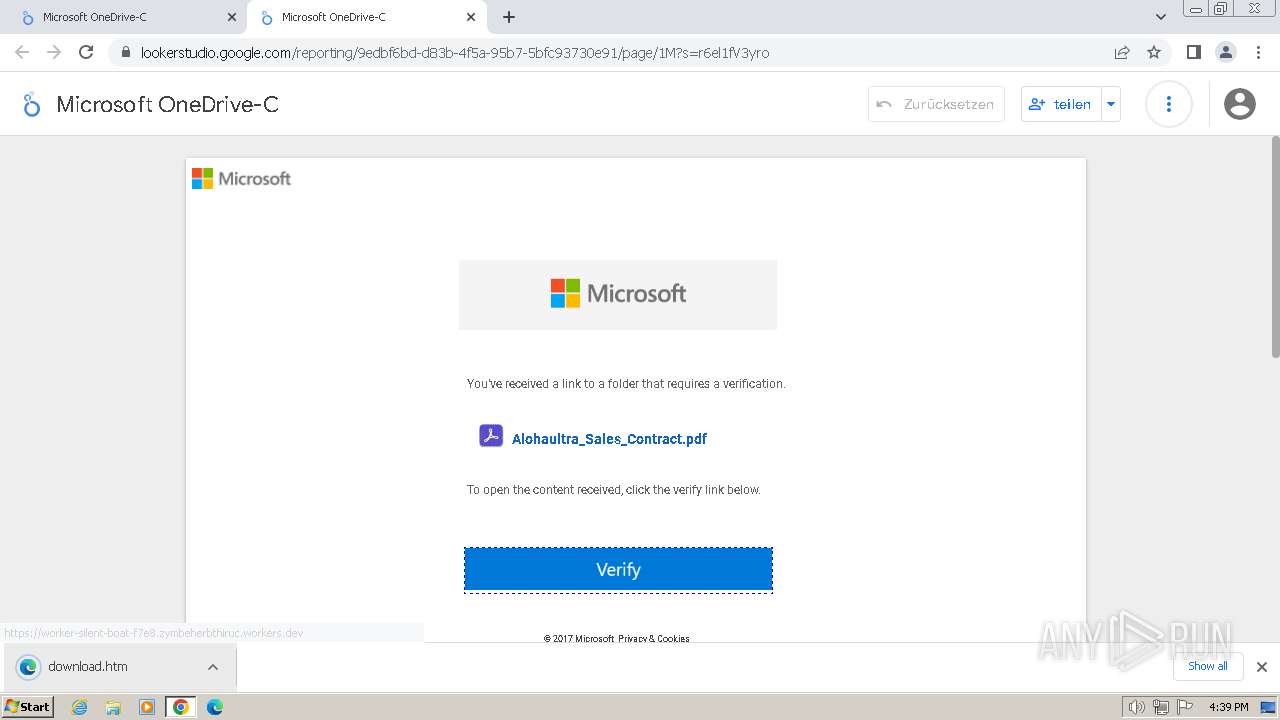Image resolution: width=1280 pixels, height=720 pixels.
Task: Open the new tab plus button
Action: coord(509,17)
